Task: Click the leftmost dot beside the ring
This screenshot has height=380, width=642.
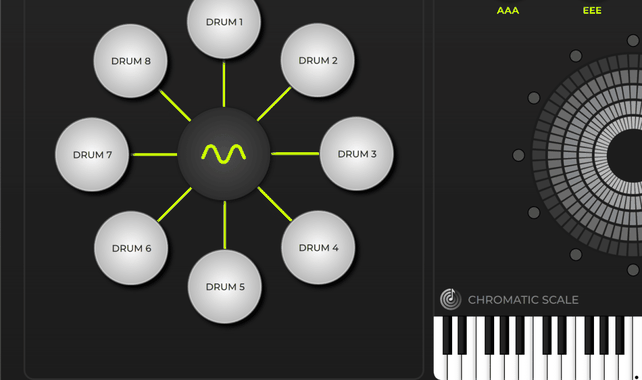Action: (518, 155)
